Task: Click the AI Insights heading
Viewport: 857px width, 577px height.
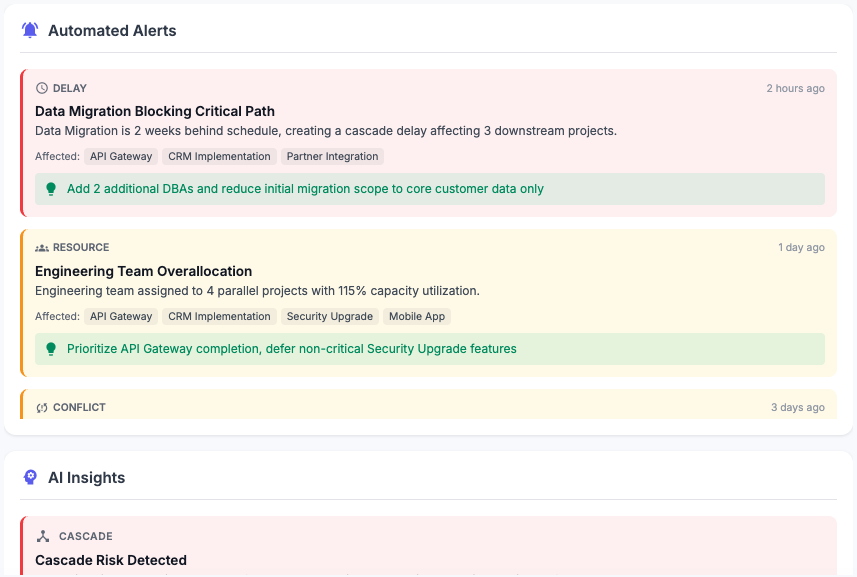Action: (86, 478)
